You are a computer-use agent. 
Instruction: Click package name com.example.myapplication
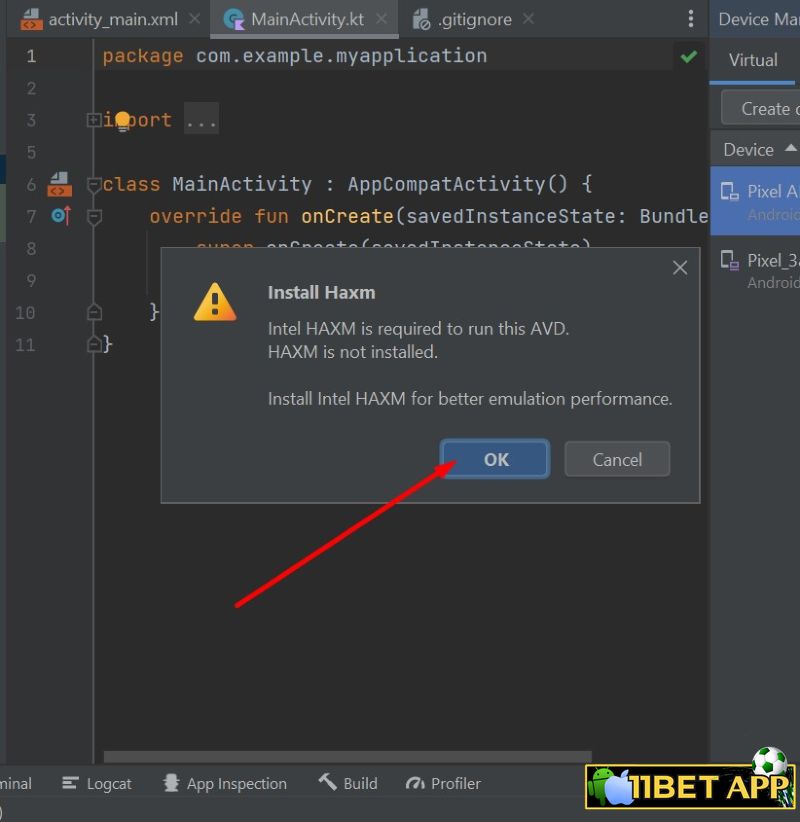tap(341, 56)
